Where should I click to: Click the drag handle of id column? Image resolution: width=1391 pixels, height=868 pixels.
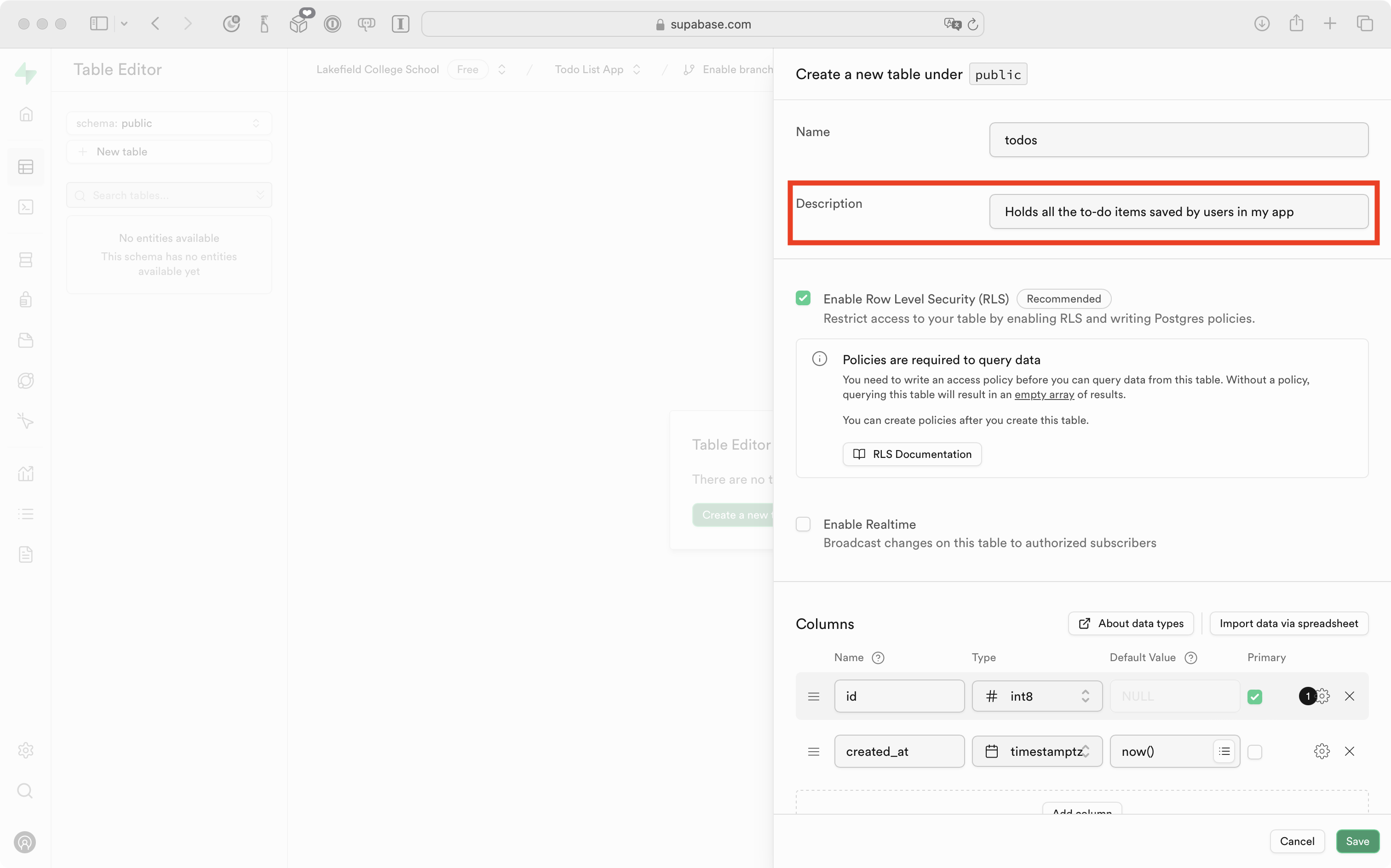click(813, 696)
